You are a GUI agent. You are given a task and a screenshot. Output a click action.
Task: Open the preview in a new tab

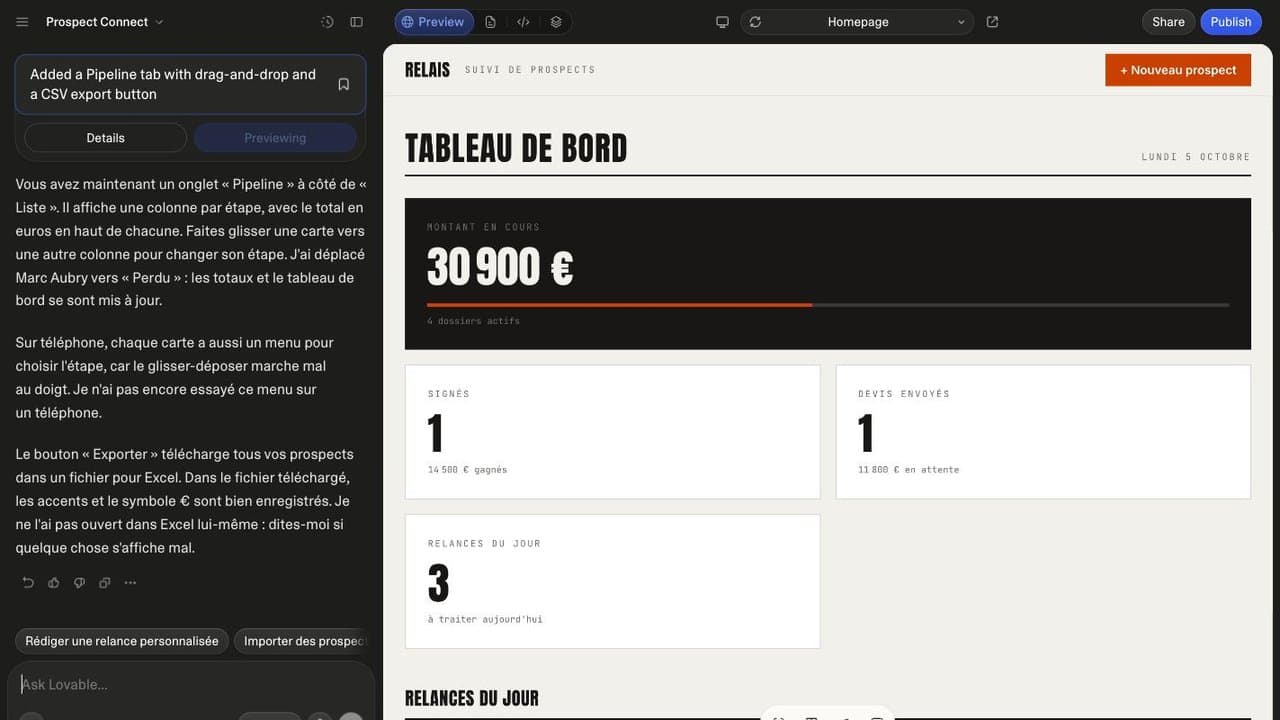click(x=992, y=22)
